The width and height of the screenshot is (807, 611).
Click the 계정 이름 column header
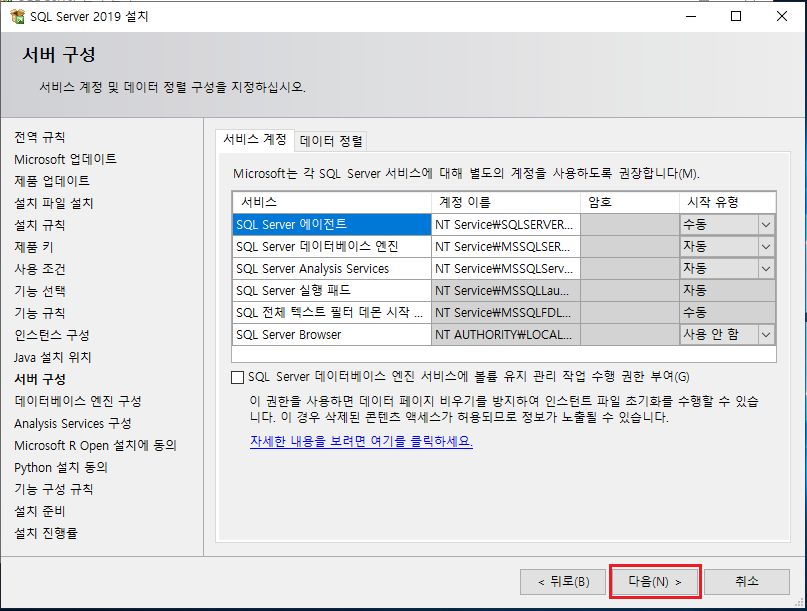506,202
